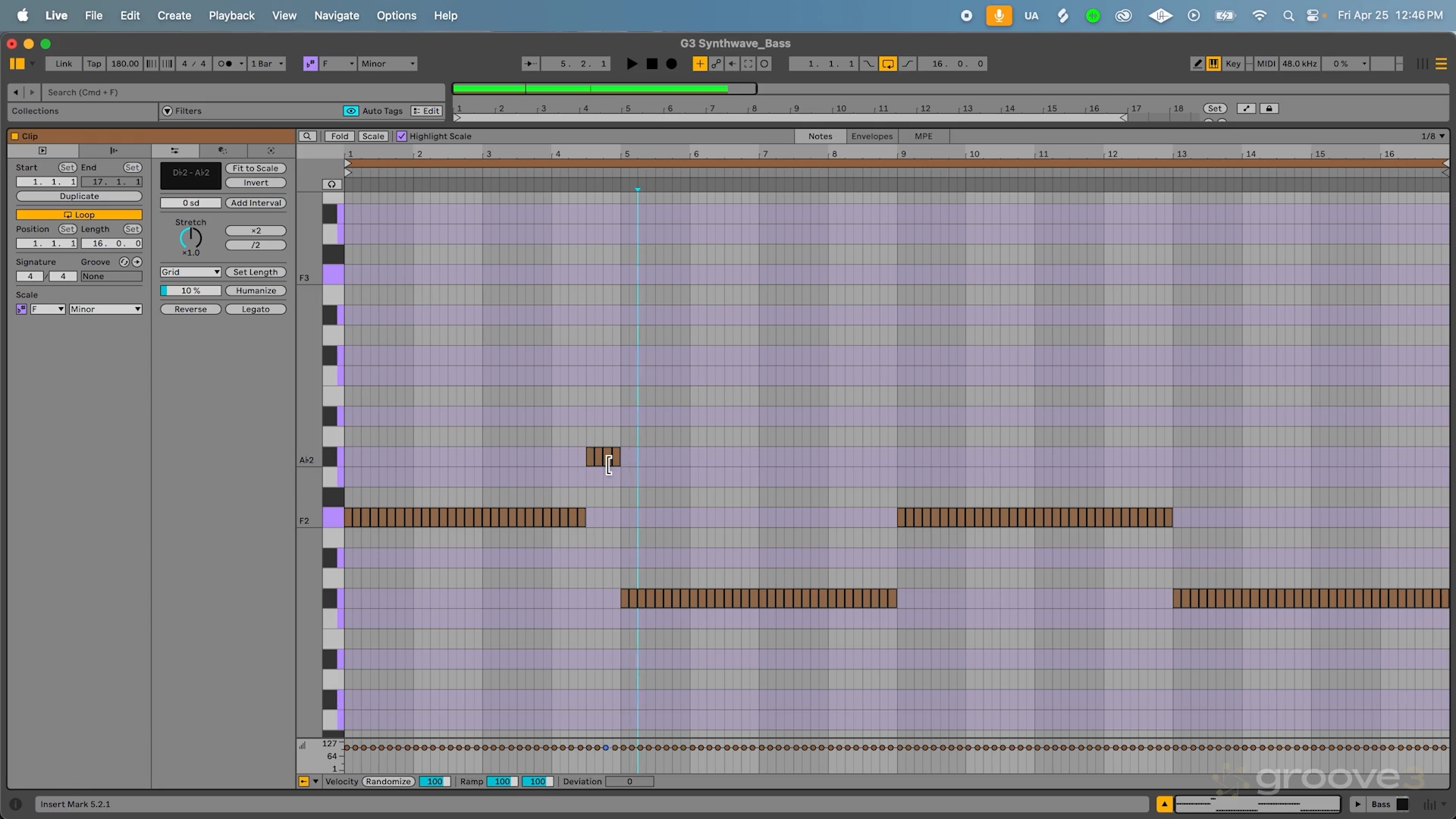Toggle the Punch-In switch

868,64
